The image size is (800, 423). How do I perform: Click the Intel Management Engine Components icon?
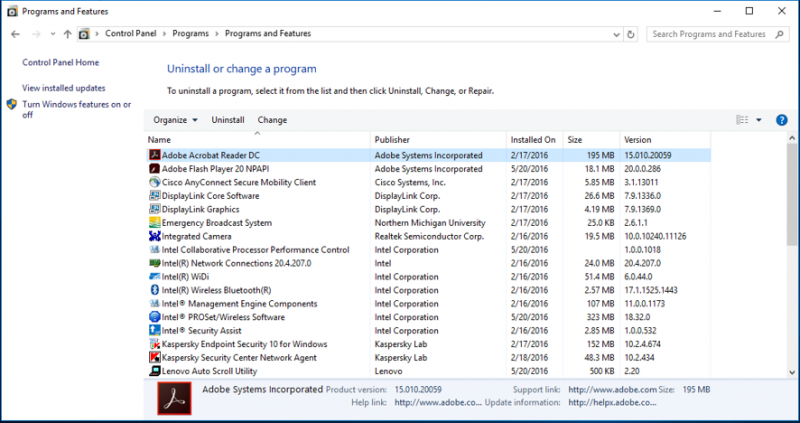(155, 304)
